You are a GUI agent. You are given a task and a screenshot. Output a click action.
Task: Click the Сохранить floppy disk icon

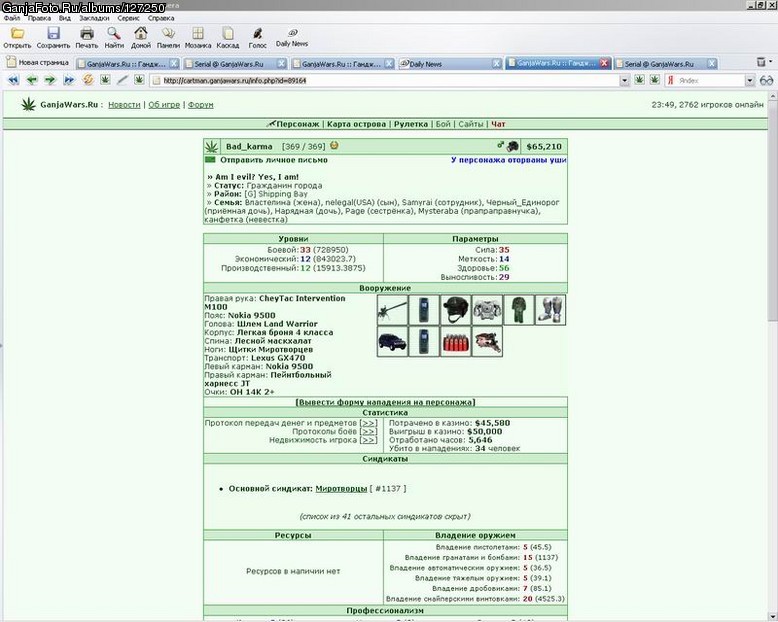(53, 34)
